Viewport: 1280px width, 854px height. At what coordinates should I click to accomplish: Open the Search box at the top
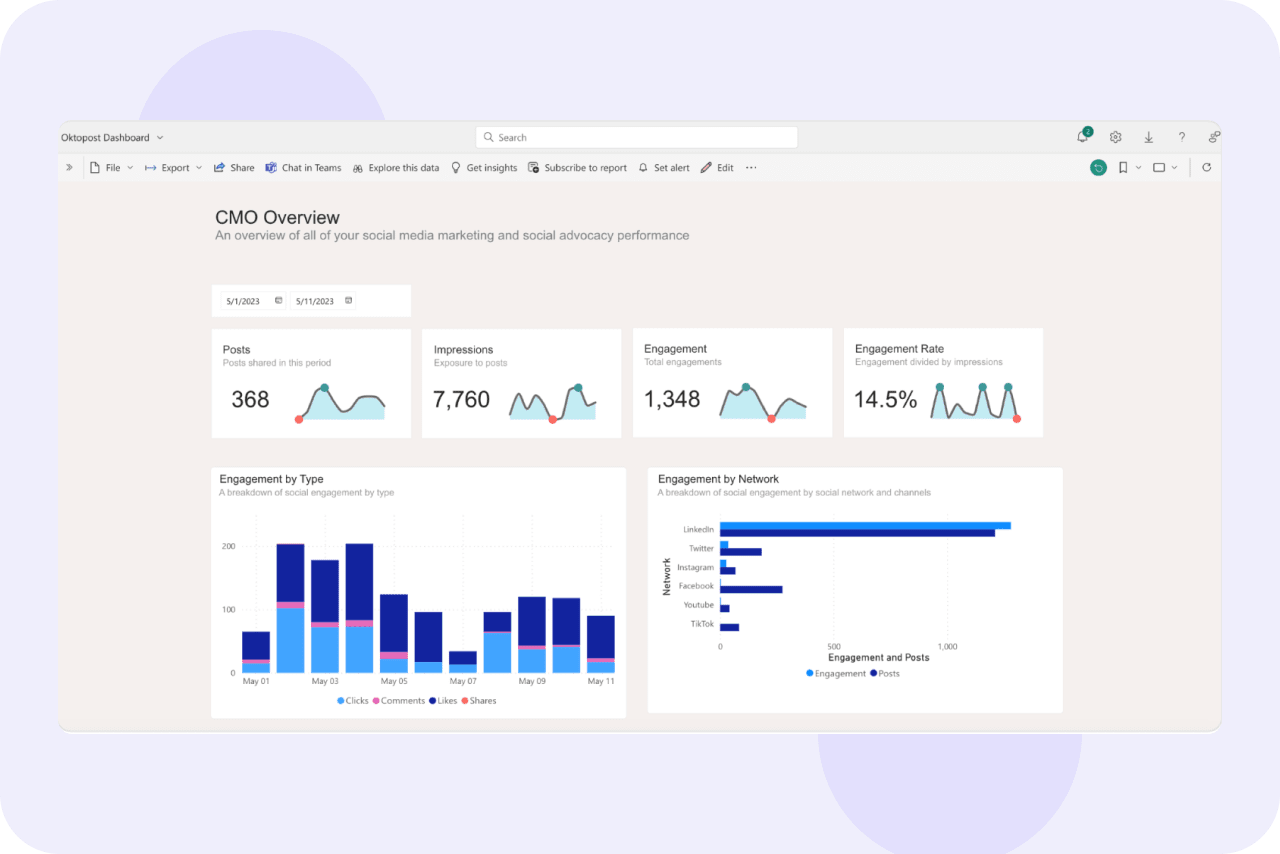click(636, 136)
